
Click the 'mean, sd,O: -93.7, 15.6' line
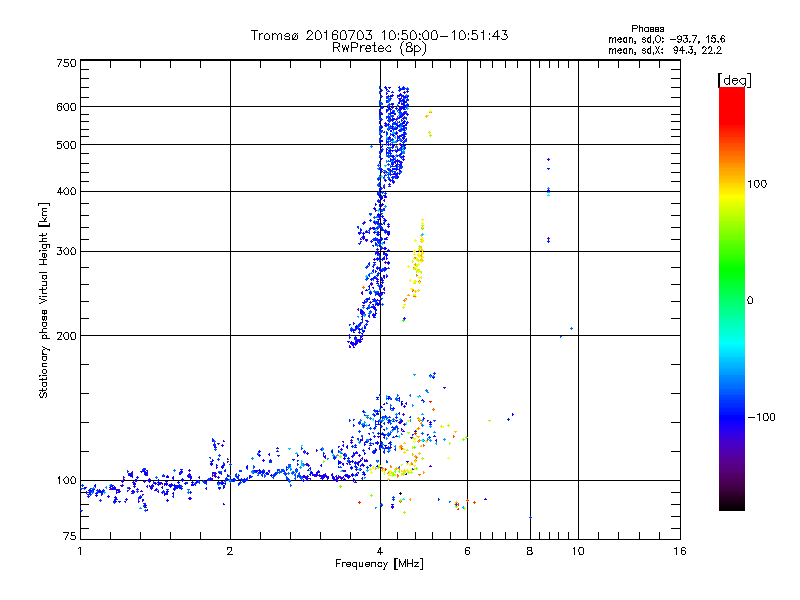point(666,39)
